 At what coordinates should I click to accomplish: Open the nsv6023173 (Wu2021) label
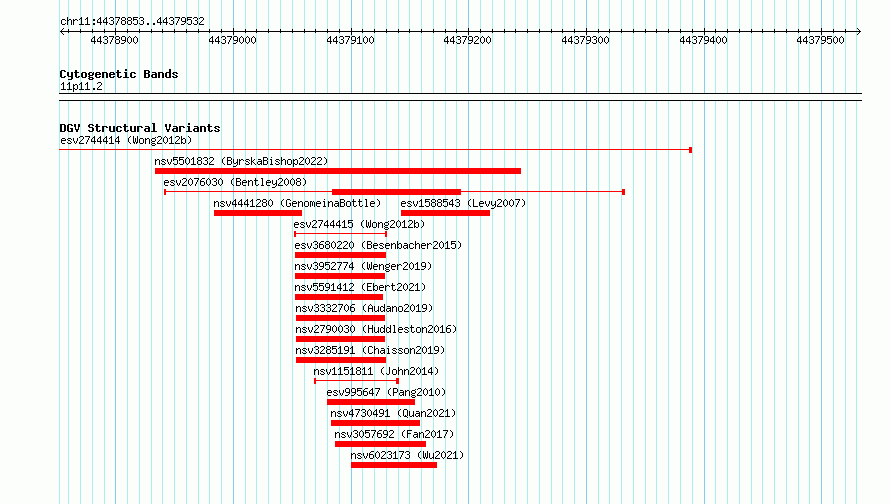[407, 455]
